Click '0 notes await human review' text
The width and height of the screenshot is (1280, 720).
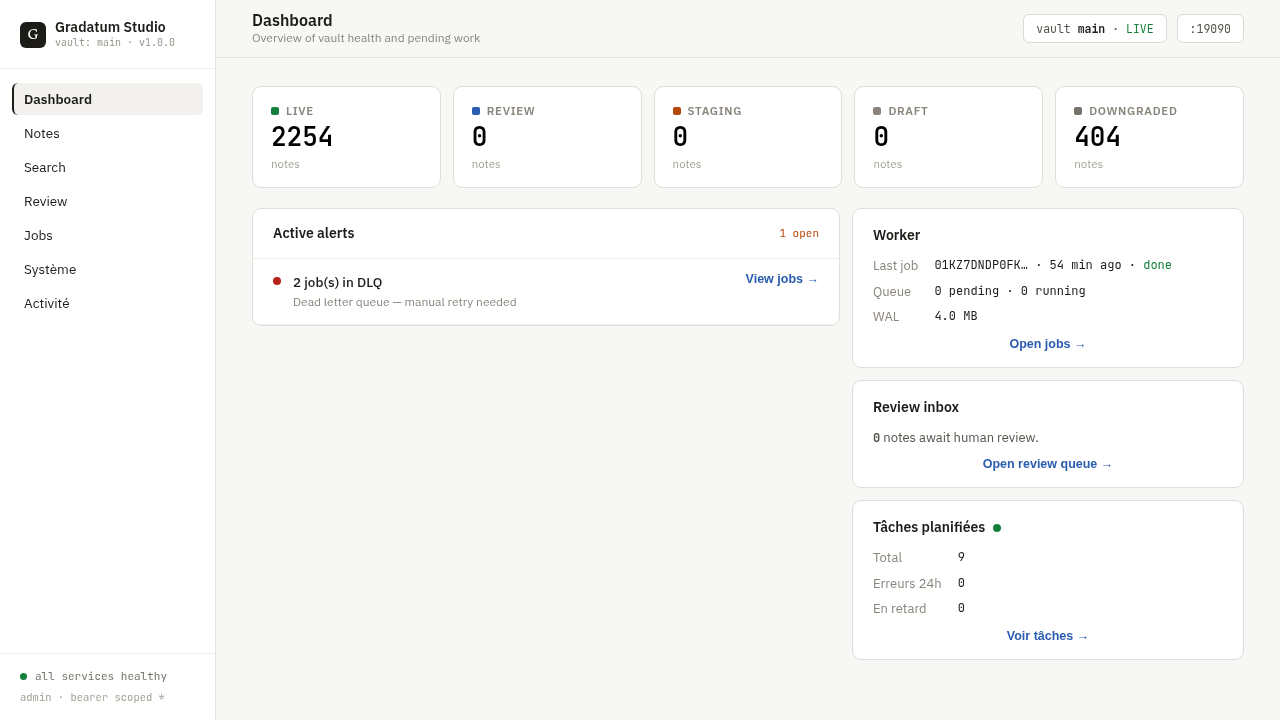pyautogui.click(x=956, y=438)
